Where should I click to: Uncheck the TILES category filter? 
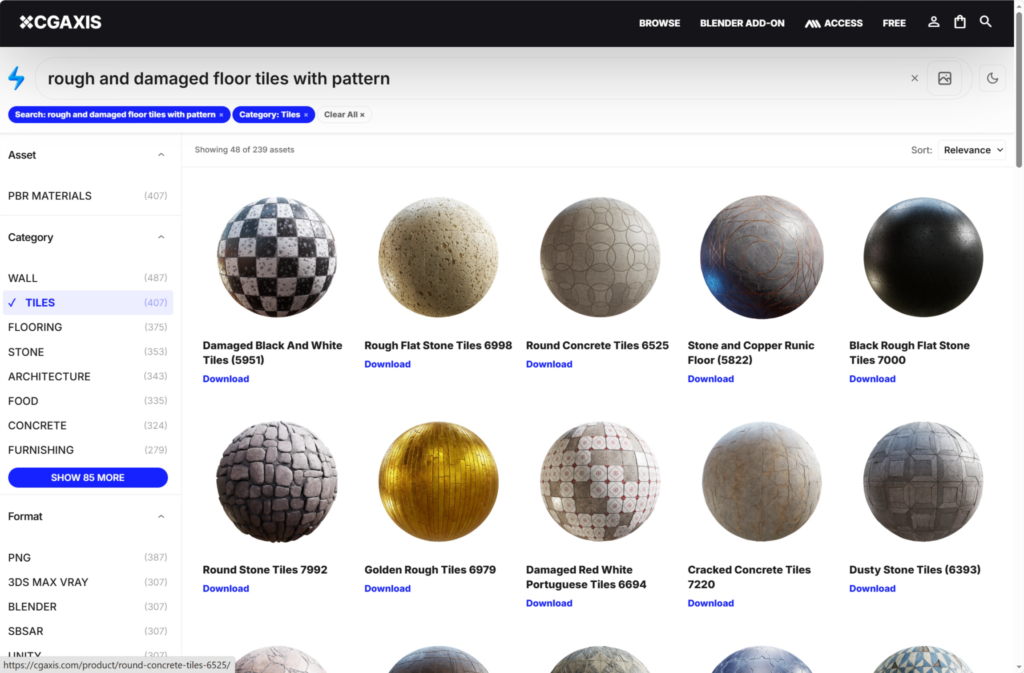coord(40,303)
